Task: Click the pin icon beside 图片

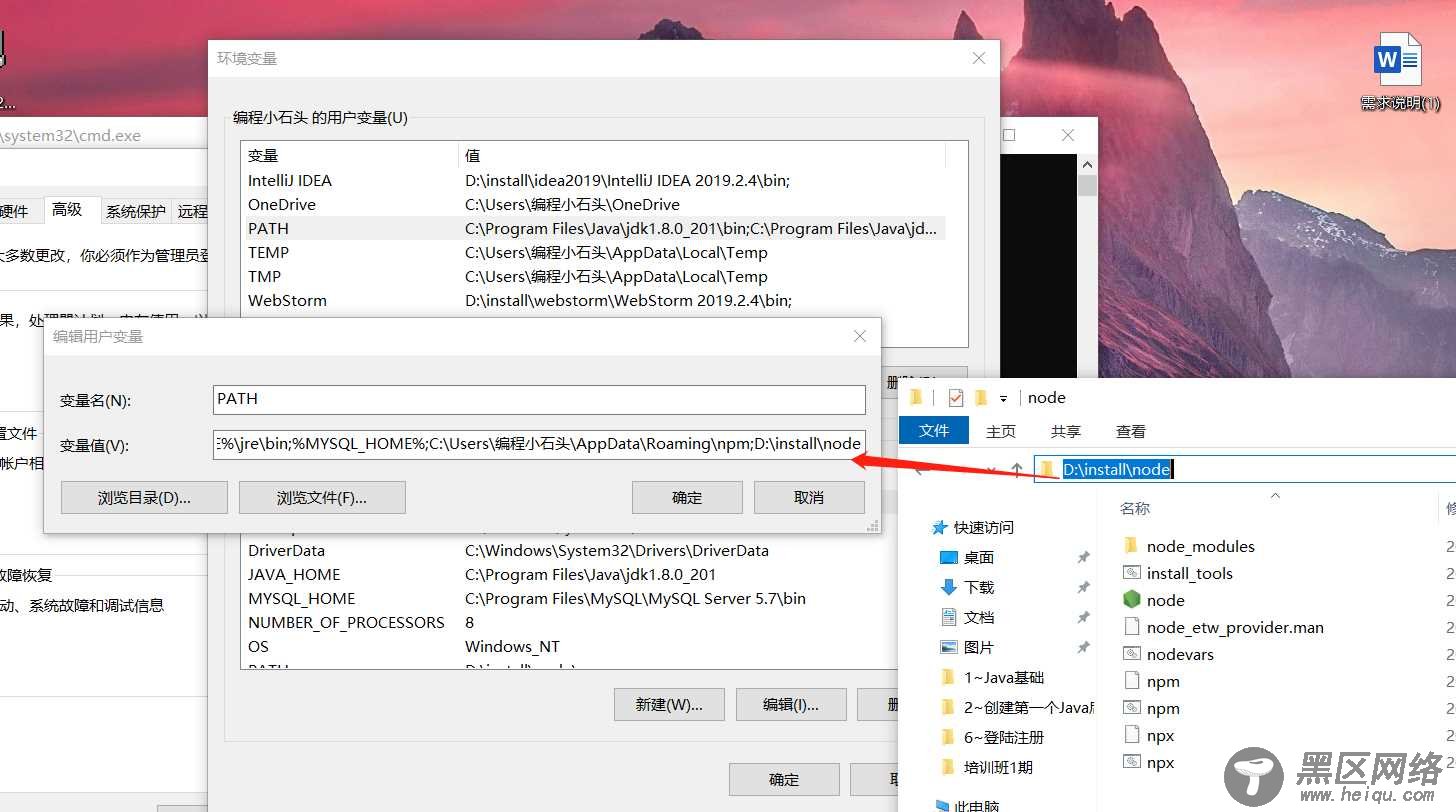Action: 1083,647
